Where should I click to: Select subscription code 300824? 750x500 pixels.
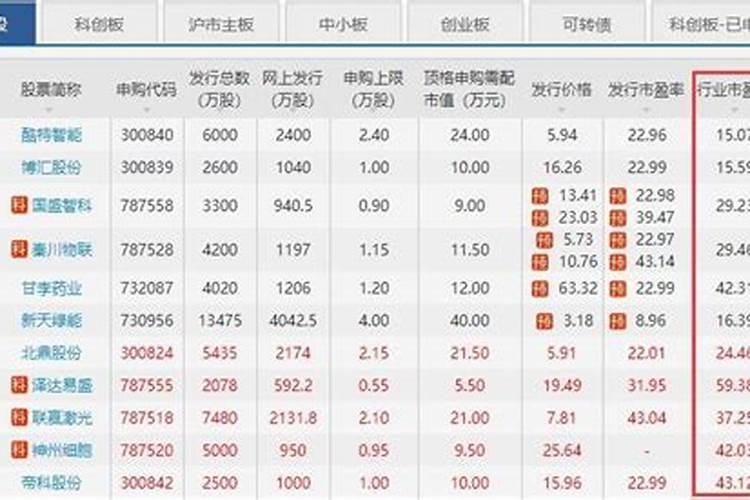(x=147, y=353)
